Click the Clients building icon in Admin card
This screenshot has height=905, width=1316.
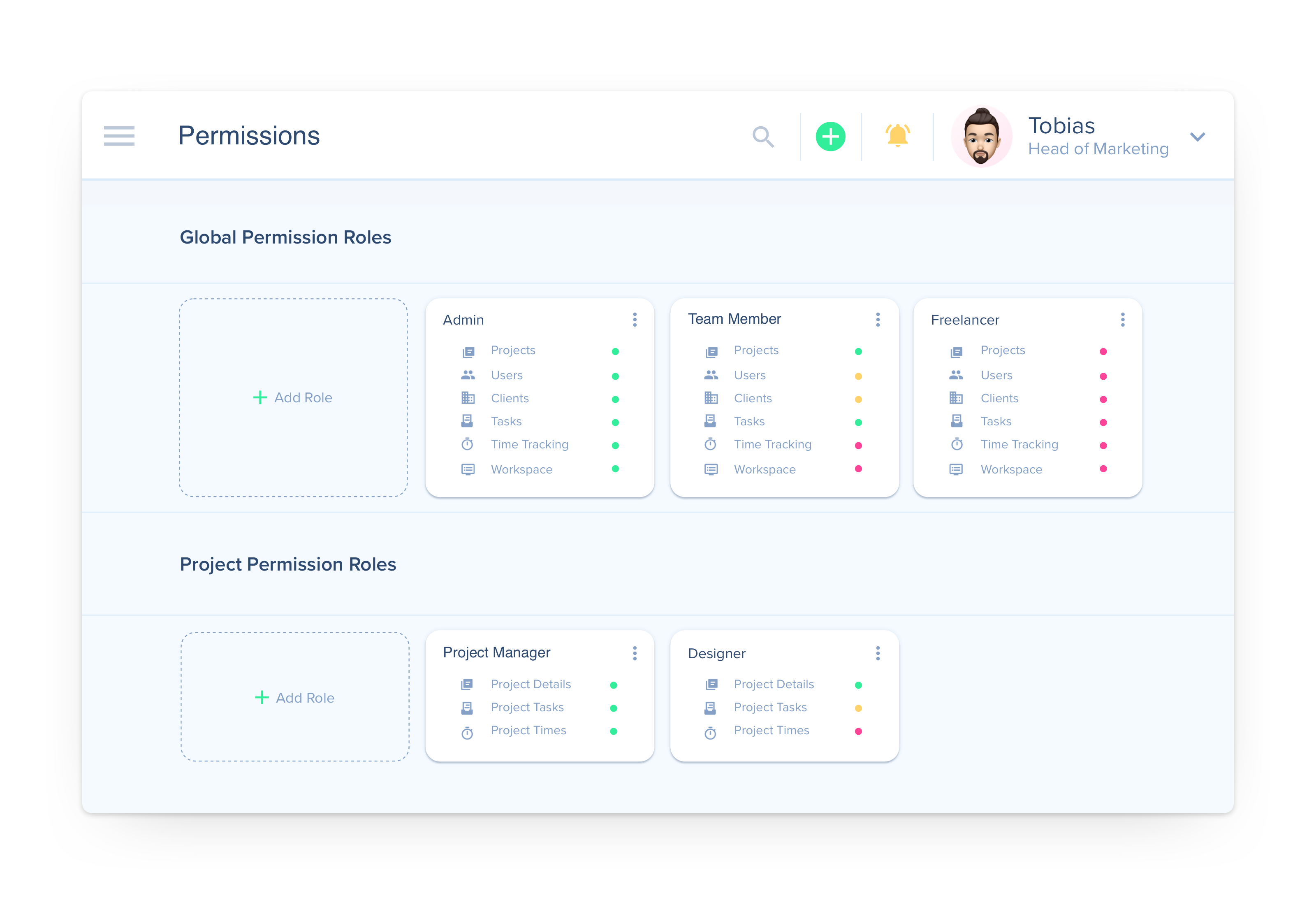click(x=468, y=398)
